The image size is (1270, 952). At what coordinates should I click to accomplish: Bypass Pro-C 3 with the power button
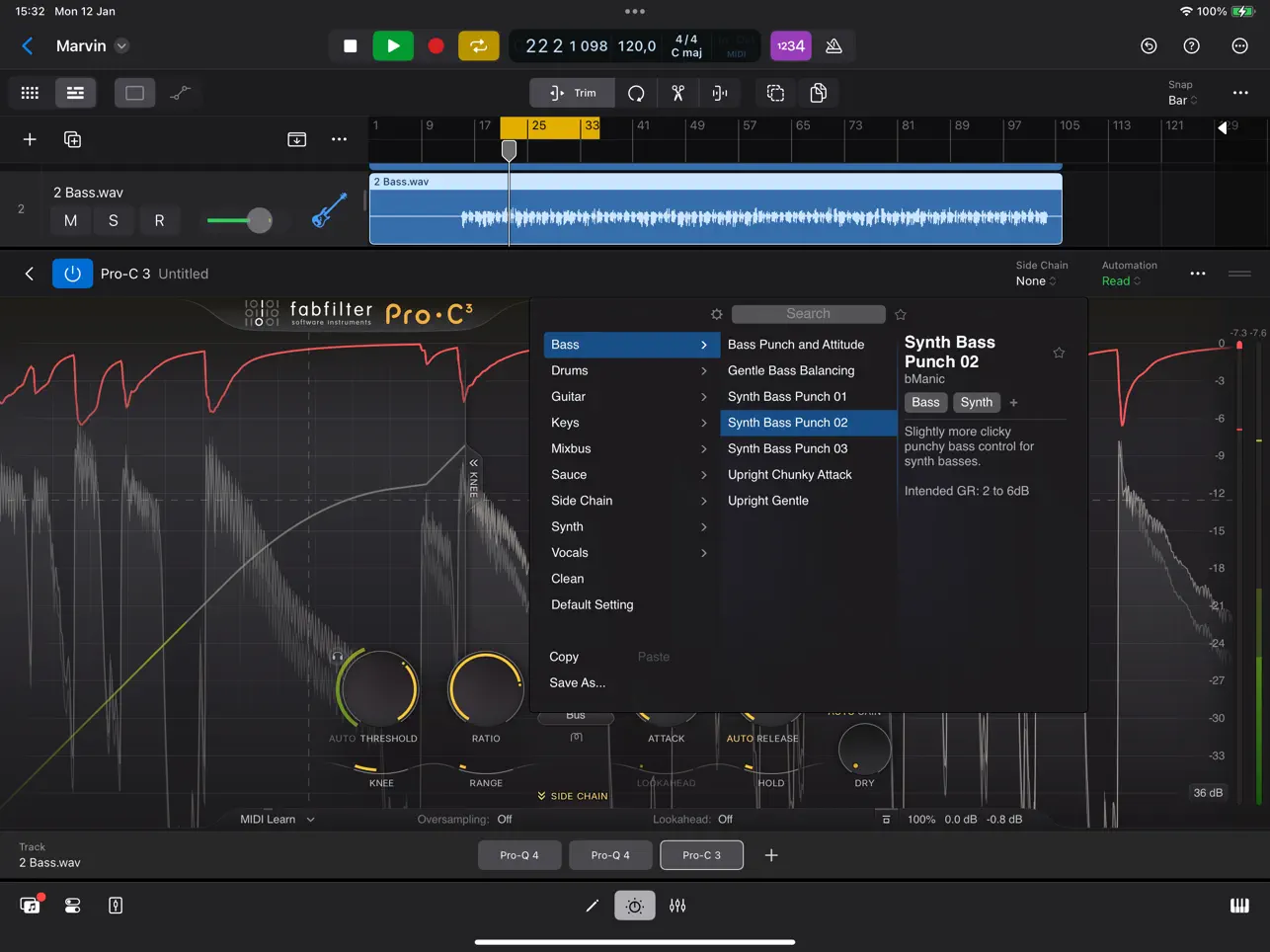click(72, 274)
